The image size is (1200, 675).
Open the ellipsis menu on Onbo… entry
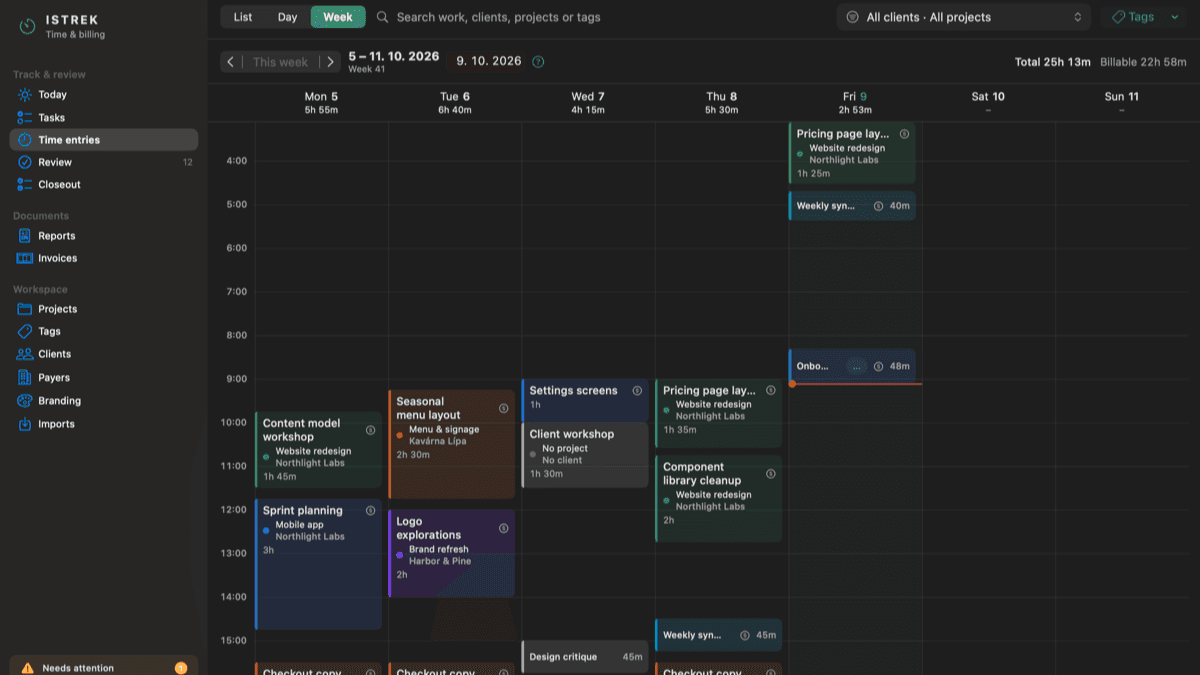pos(855,367)
